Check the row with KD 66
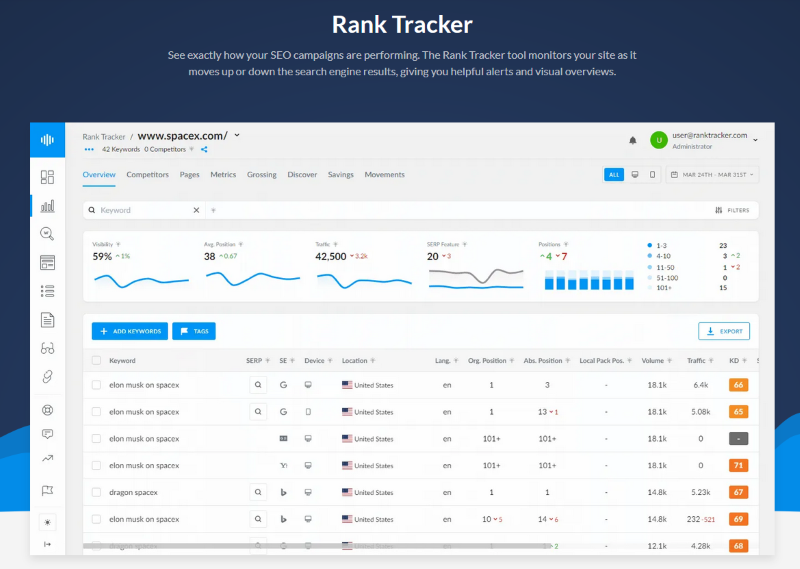Screen dimensions: 800x569 [x=96, y=385]
